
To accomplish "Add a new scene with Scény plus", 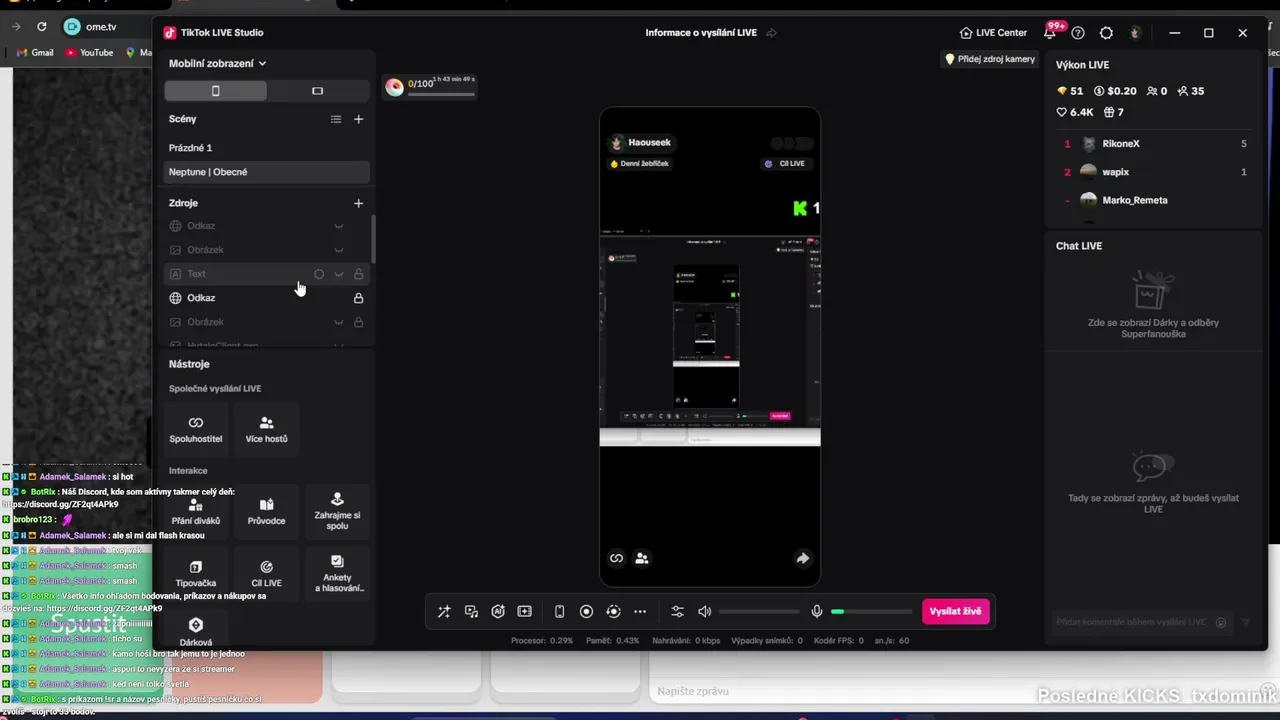I will [359, 119].
